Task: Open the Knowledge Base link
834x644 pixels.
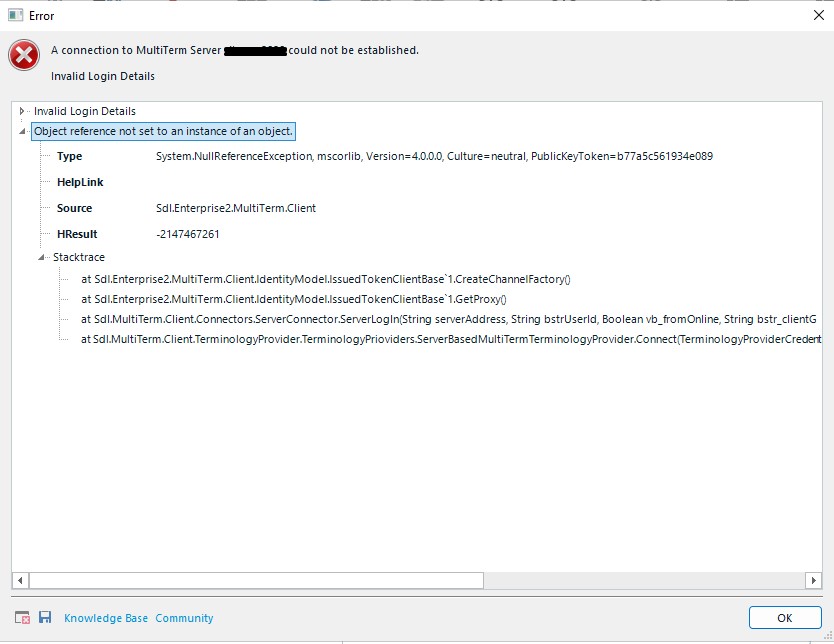Action: [x=106, y=618]
